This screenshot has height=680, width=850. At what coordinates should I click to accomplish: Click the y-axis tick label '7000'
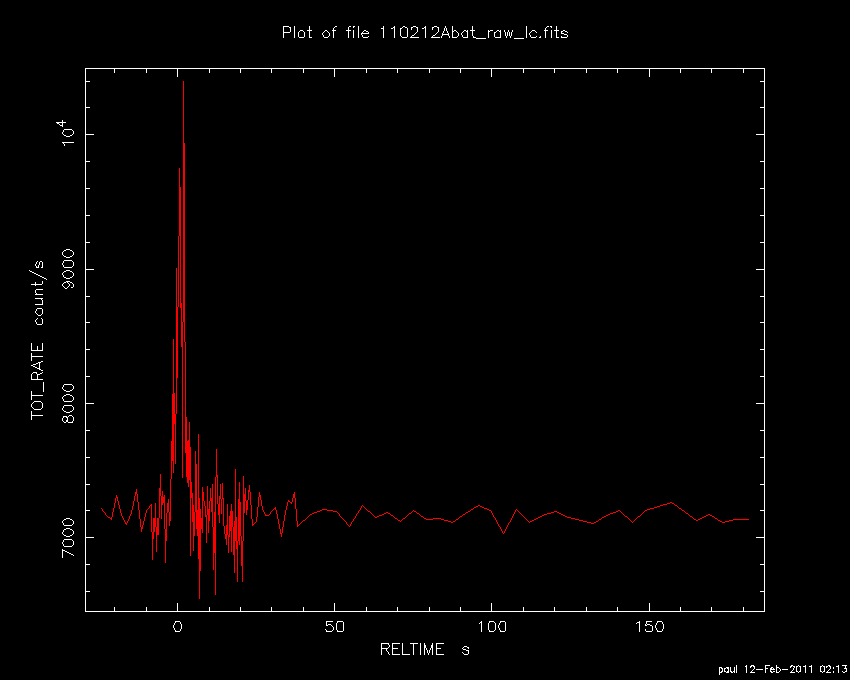(x=68, y=537)
